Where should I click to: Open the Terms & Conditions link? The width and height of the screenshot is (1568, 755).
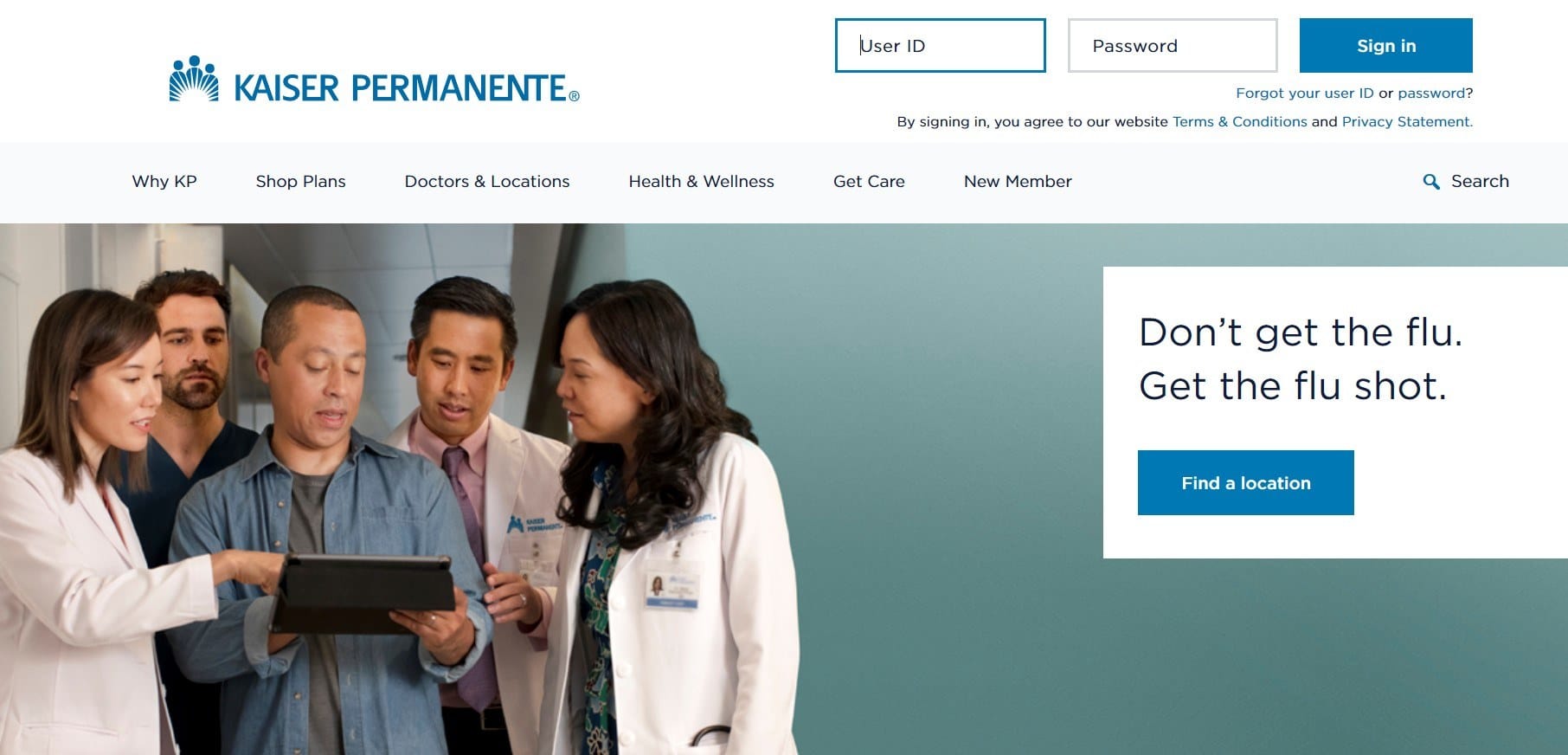[x=1239, y=121]
